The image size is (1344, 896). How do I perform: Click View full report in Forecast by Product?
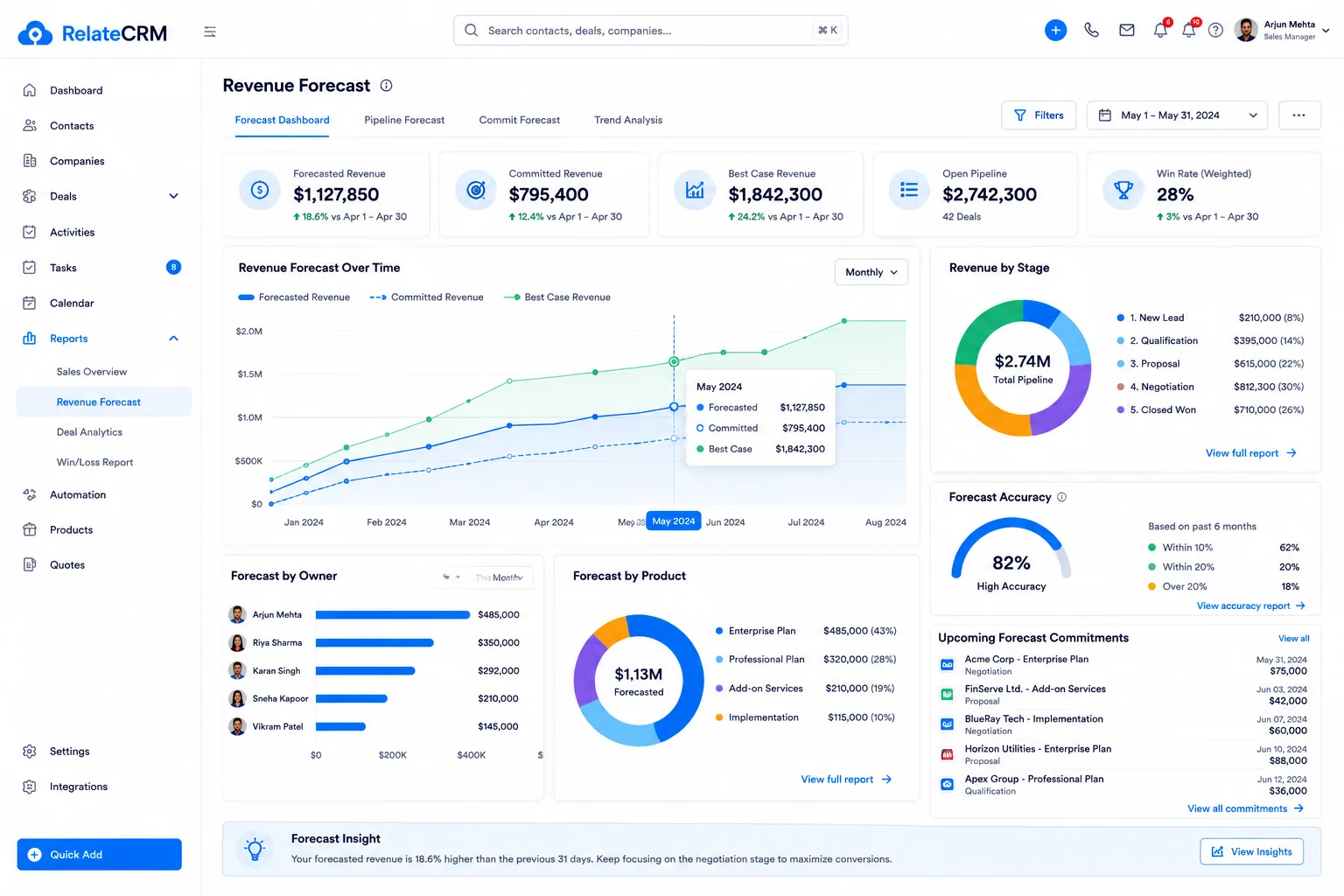(x=846, y=780)
